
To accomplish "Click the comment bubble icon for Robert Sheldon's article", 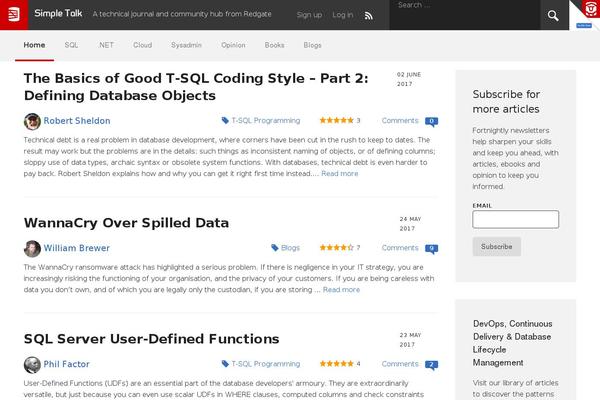I will click(431, 121).
